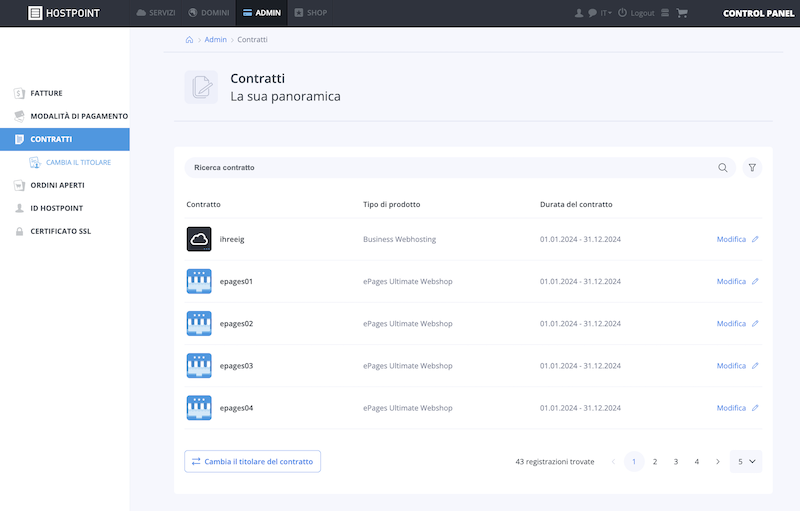Click the Admin breadcrumb link
The width and height of the screenshot is (800, 511).
tap(215, 40)
